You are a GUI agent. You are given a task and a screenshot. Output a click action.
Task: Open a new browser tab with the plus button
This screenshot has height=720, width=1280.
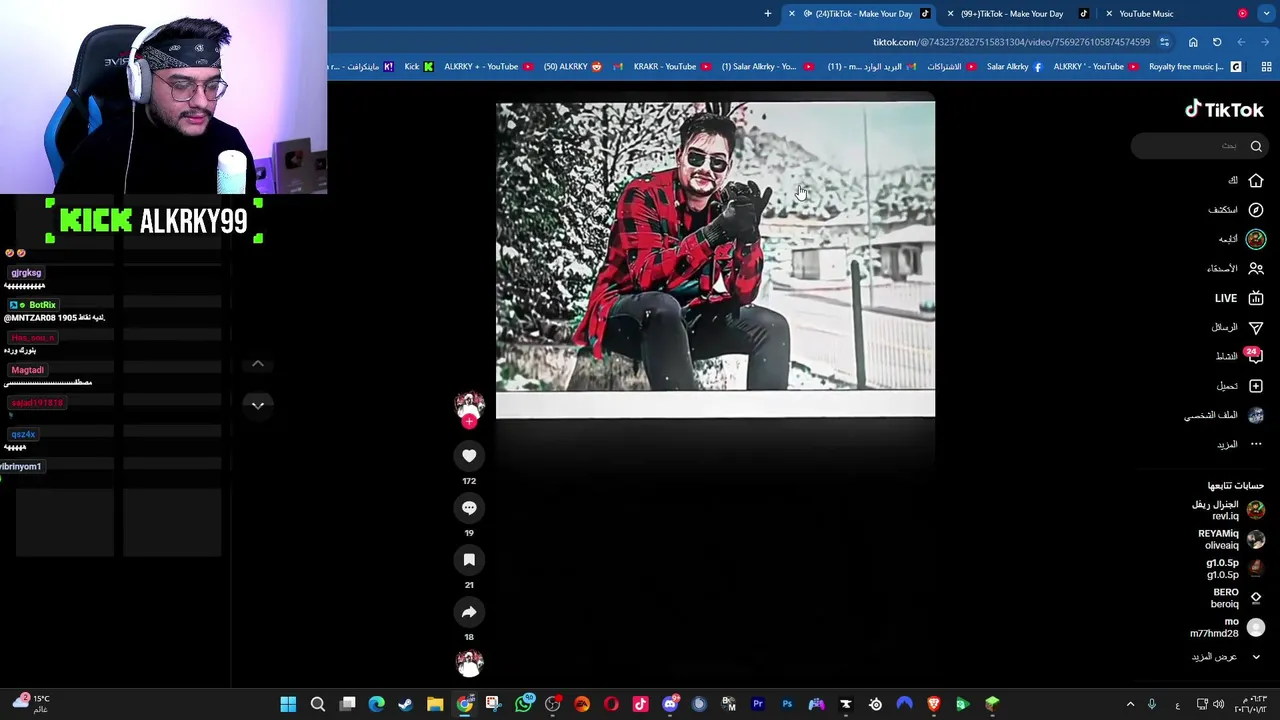click(x=768, y=14)
